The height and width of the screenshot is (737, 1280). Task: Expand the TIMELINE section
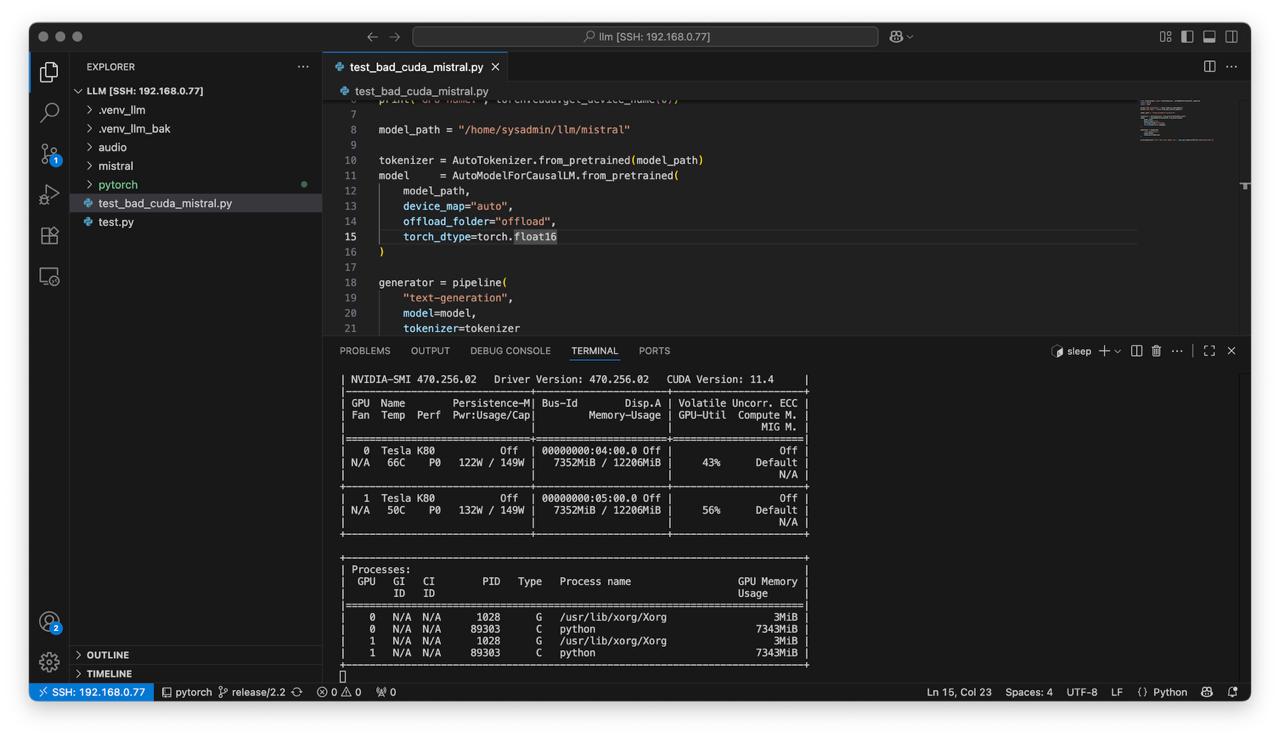tap(196, 674)
